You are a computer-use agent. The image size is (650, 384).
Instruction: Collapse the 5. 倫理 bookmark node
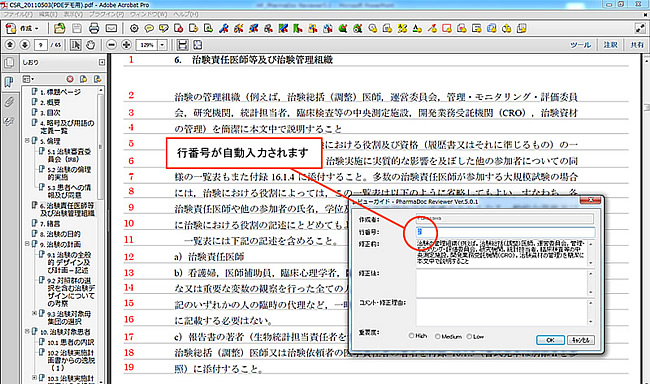click(27, 141)
